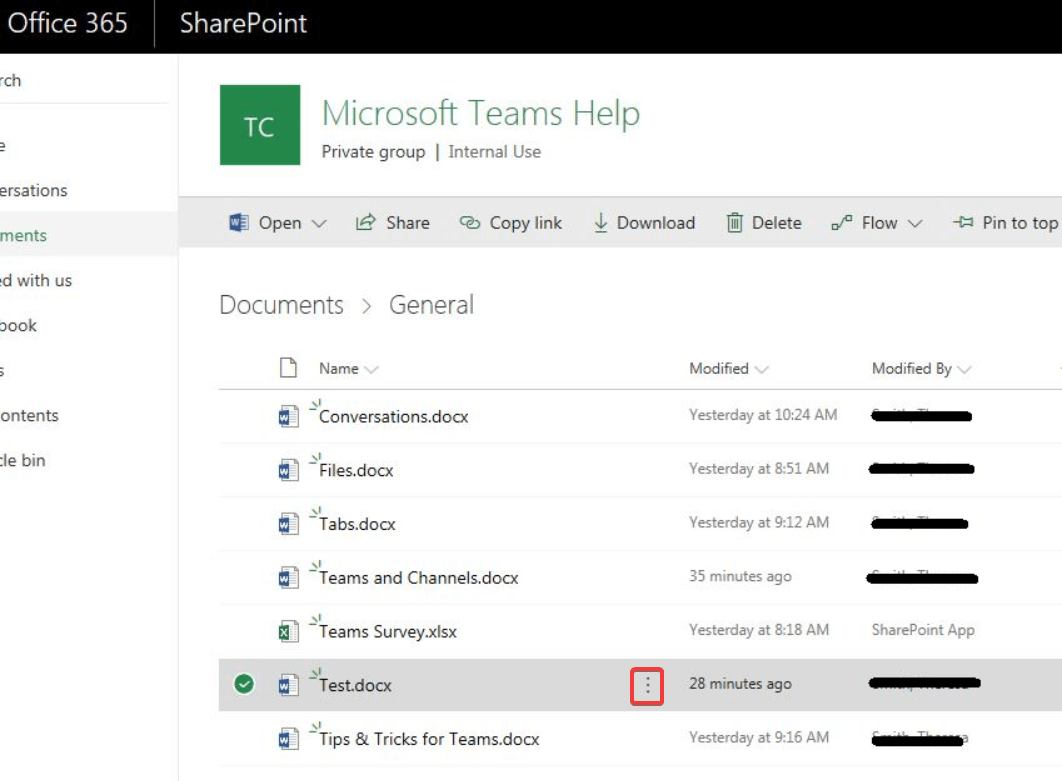Open Test.docx
Image resolution: width=1062 pixels, height=781 pixels.
click(x=356, y=685)
